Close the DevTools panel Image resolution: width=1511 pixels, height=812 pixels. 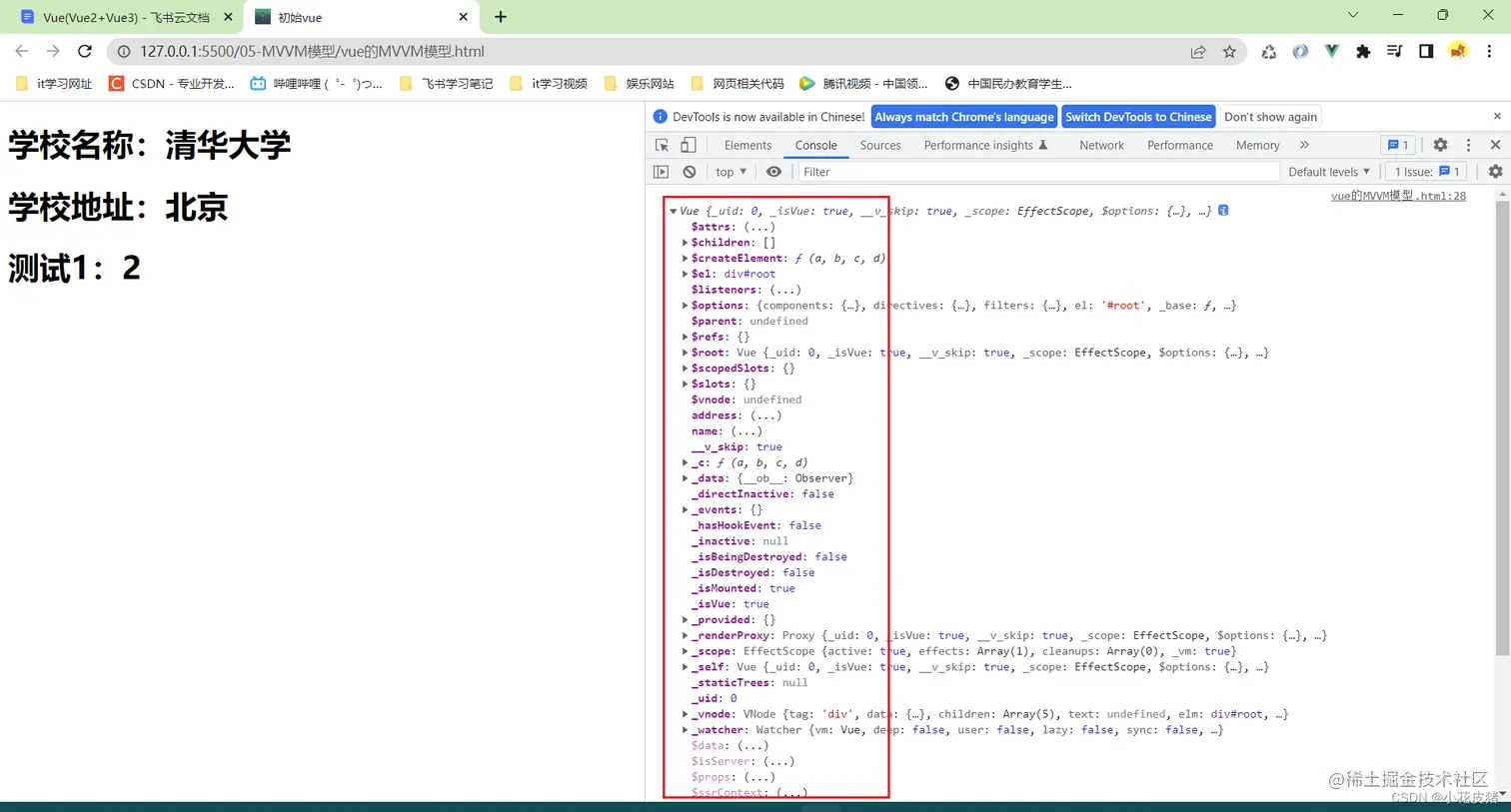pyautogui.click(x=1496, y=145)
